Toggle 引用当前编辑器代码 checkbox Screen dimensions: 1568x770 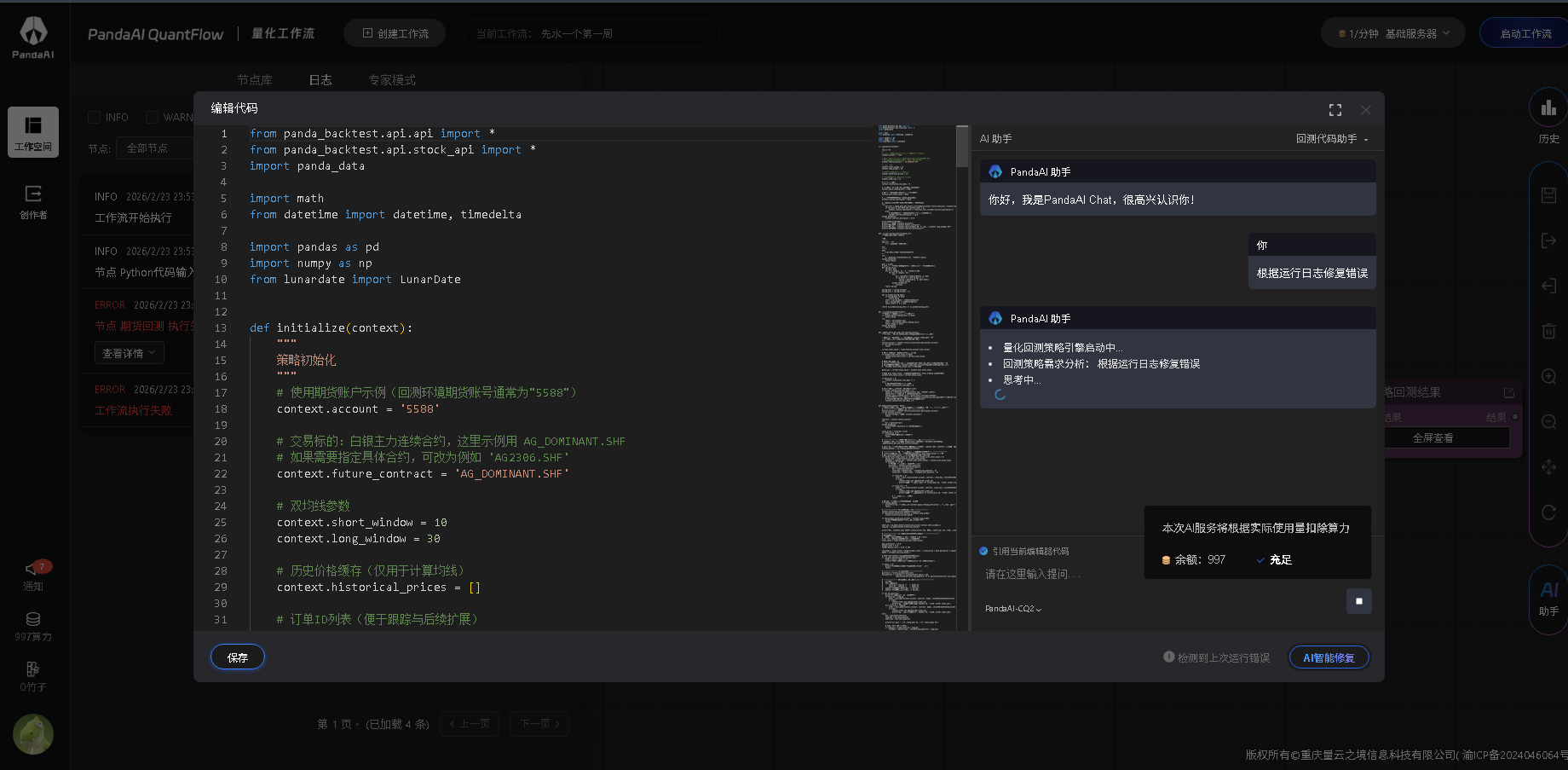(983, 551)
